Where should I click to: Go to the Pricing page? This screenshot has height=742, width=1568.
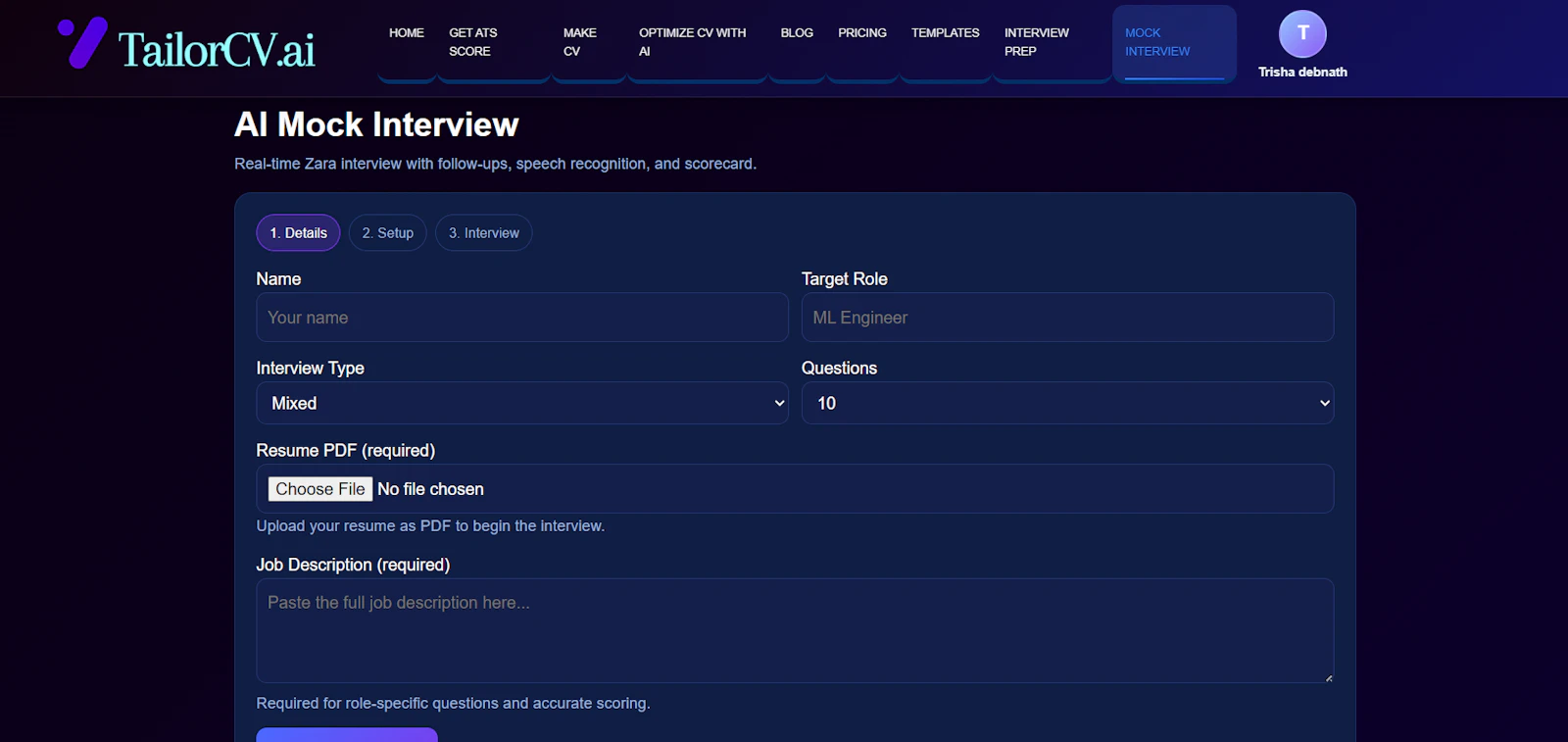[x=862, y=33]
